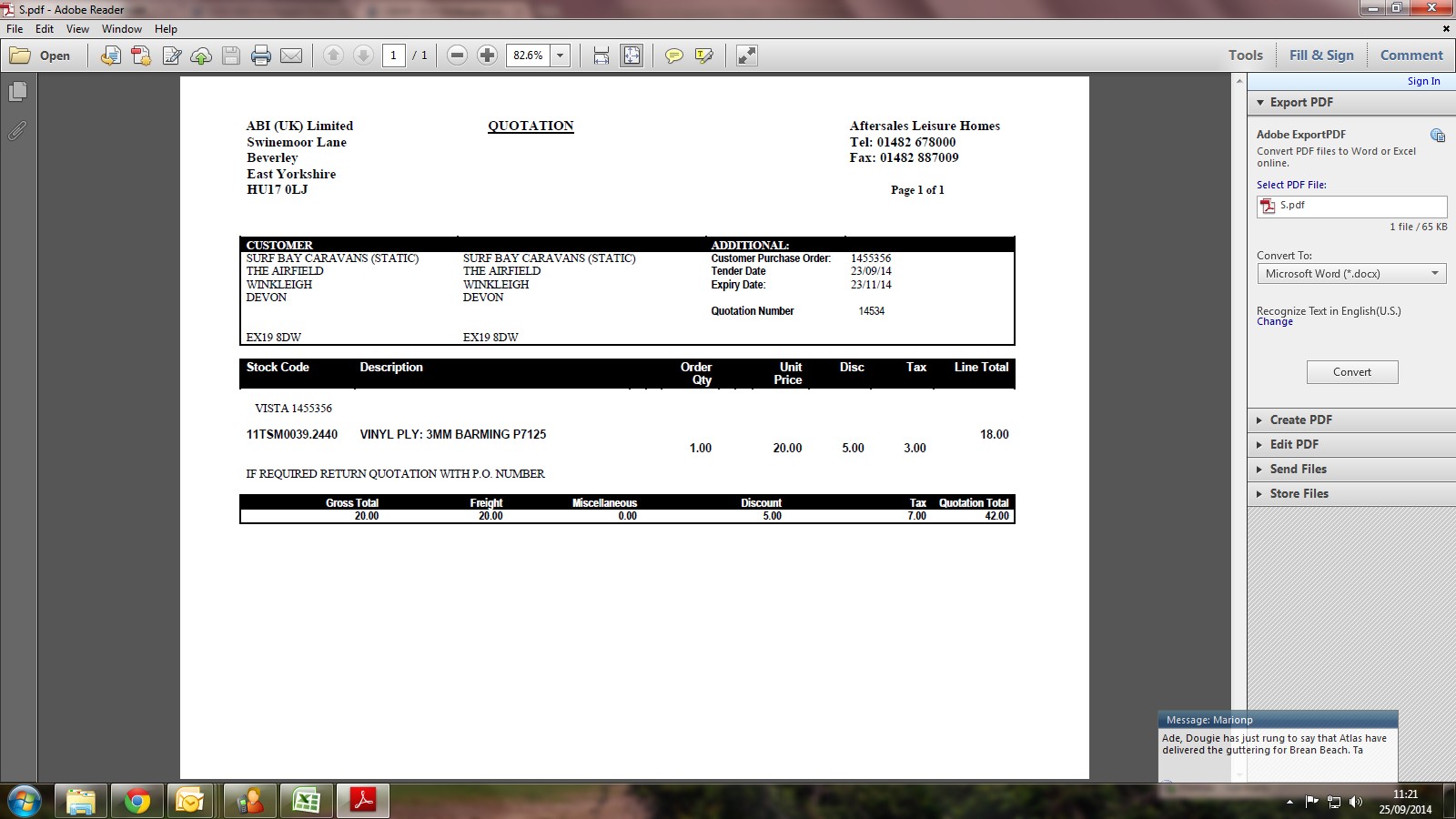
Task: Click the network connection tray icon
Action: point(1334,802)
